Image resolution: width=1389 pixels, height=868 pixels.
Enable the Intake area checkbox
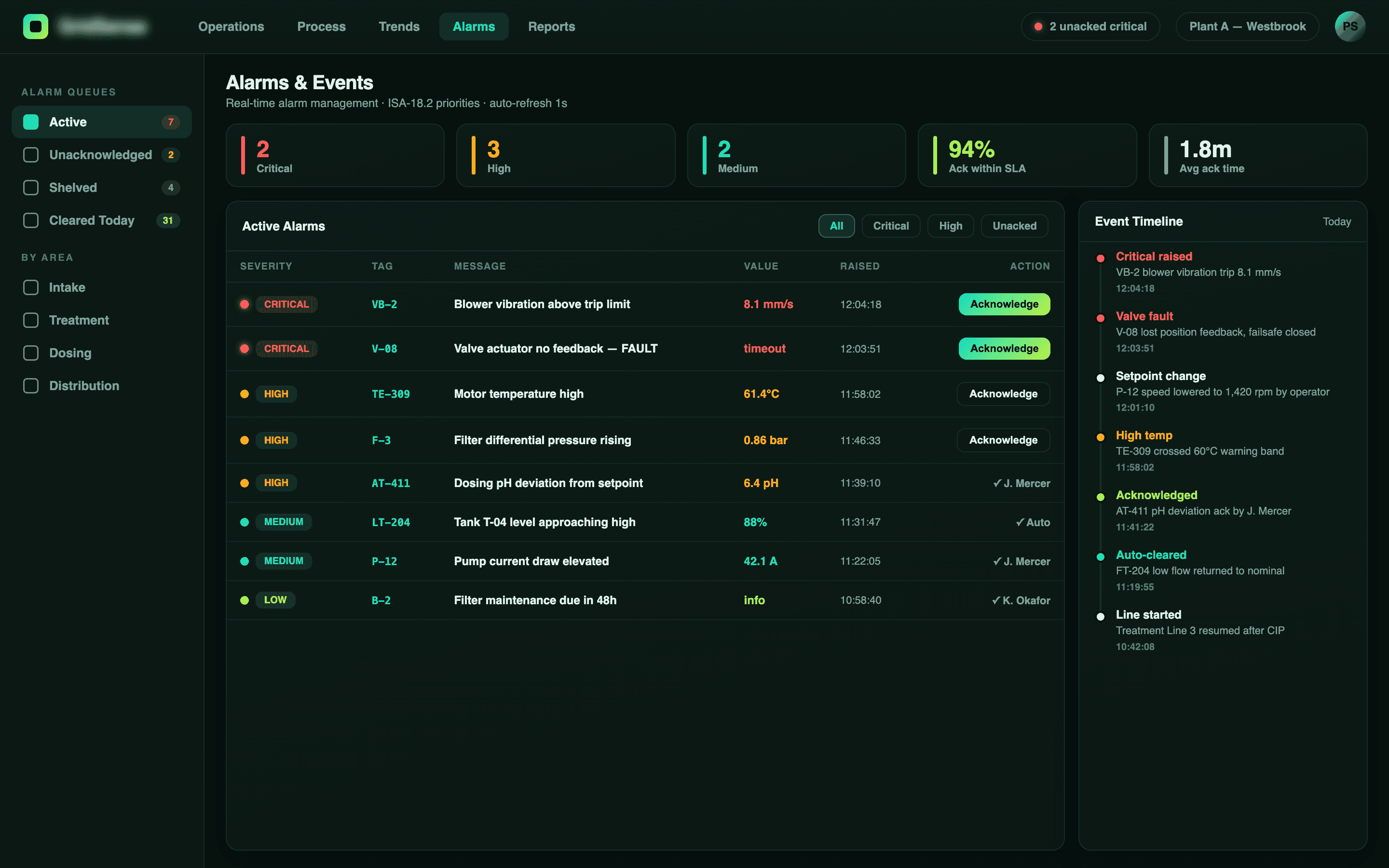click(x=31, y=287)
